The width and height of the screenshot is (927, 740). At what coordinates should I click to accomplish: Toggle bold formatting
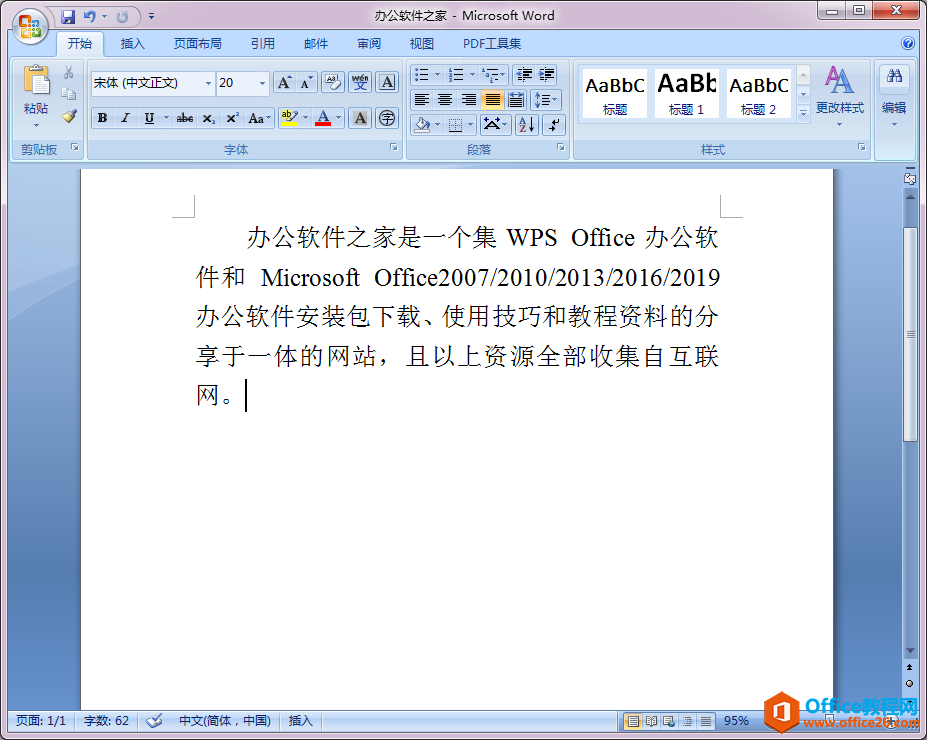[x=102, y=118]
